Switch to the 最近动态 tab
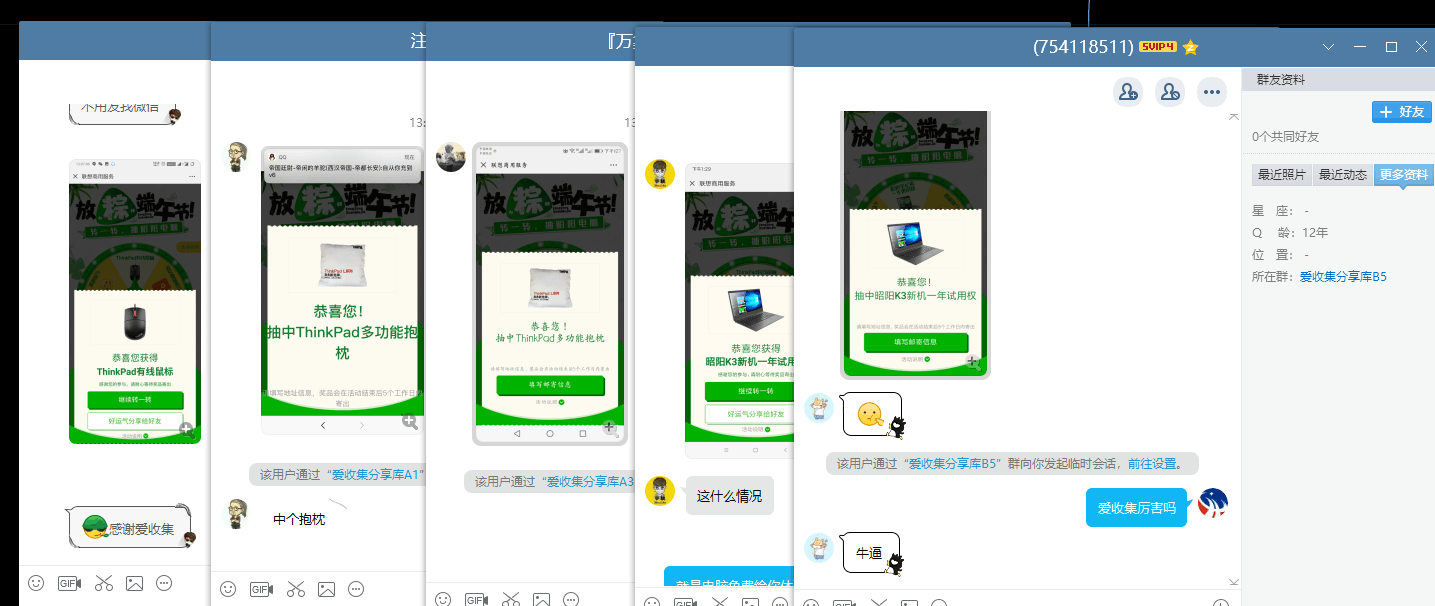This screenshot has height=606, width=1435. [x=1342, y=175]
